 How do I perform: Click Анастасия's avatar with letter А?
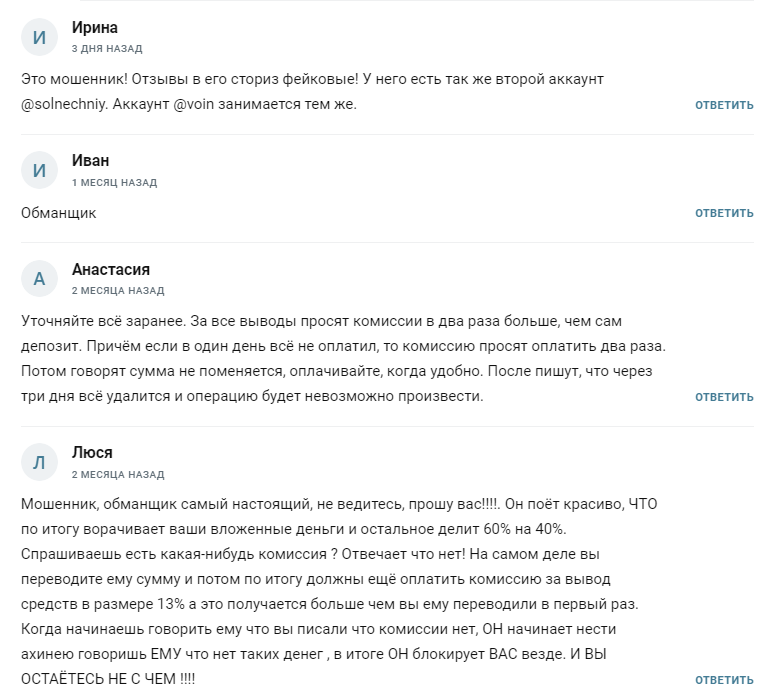pyautogui.click(x=39, y=279)
